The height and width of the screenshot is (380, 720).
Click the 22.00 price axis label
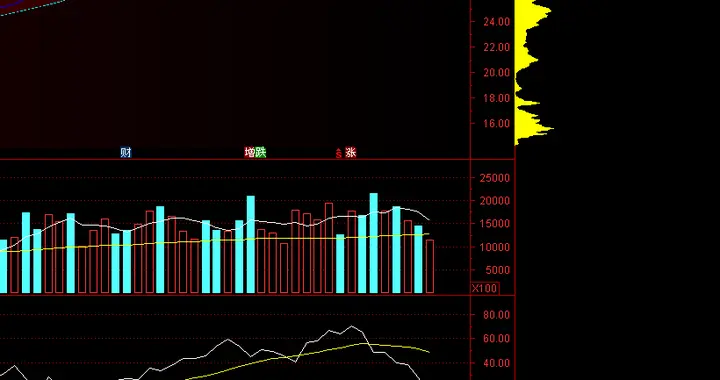click(496, 47)
